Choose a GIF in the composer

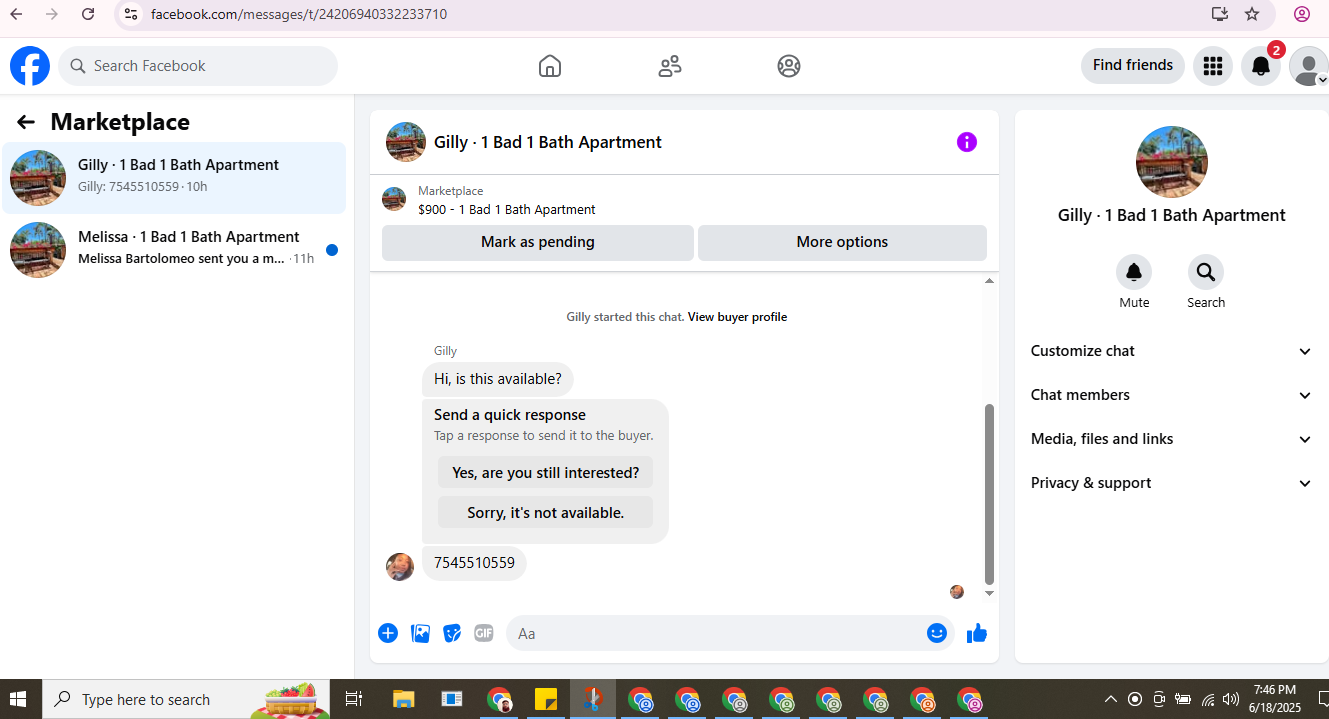484,633
